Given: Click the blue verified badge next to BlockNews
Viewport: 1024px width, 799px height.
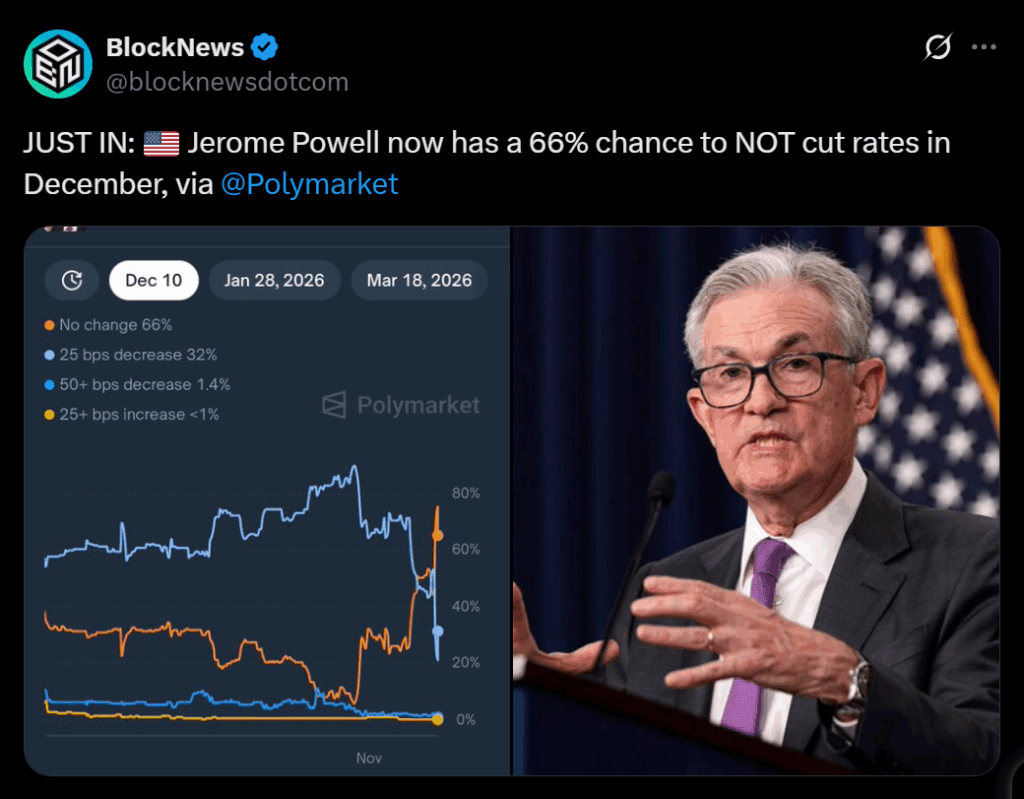Looking at the screenshot, I should 264,46.
